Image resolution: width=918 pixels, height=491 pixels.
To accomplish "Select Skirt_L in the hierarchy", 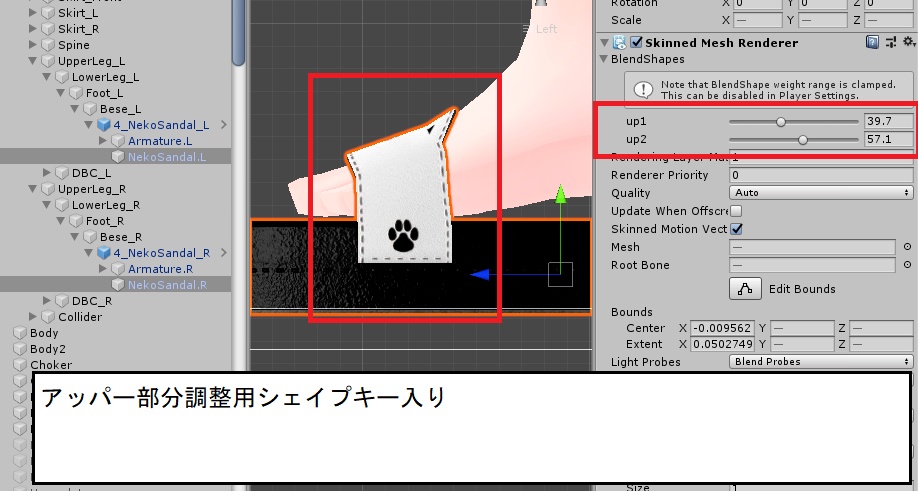I will pyautogui.click(x=78, y=13).
